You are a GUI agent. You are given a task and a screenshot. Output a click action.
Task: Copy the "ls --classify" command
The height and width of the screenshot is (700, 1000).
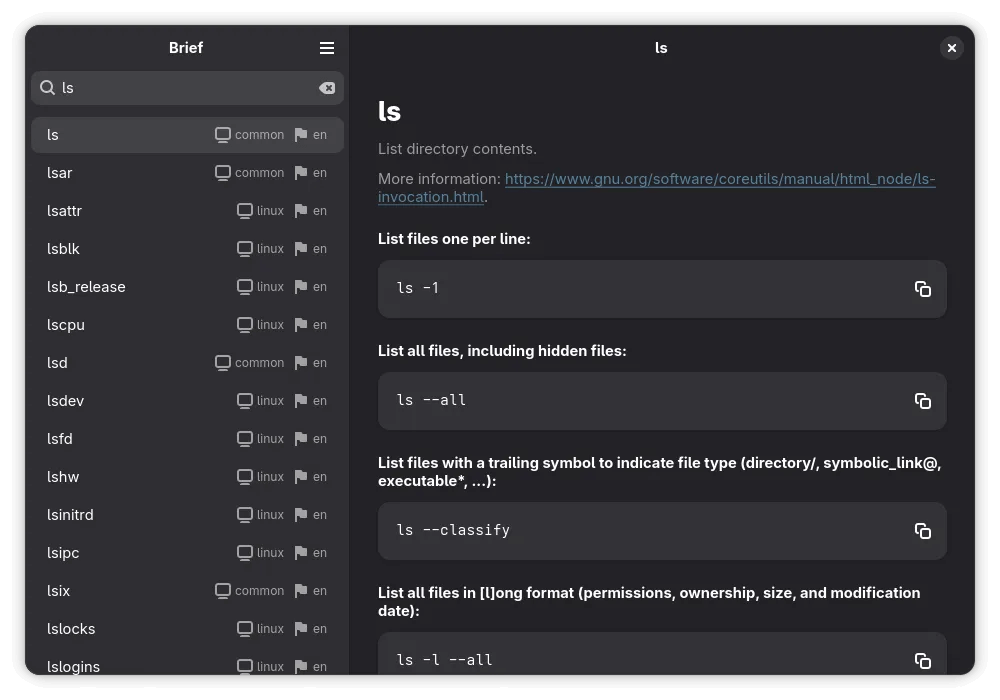[922, 531]
